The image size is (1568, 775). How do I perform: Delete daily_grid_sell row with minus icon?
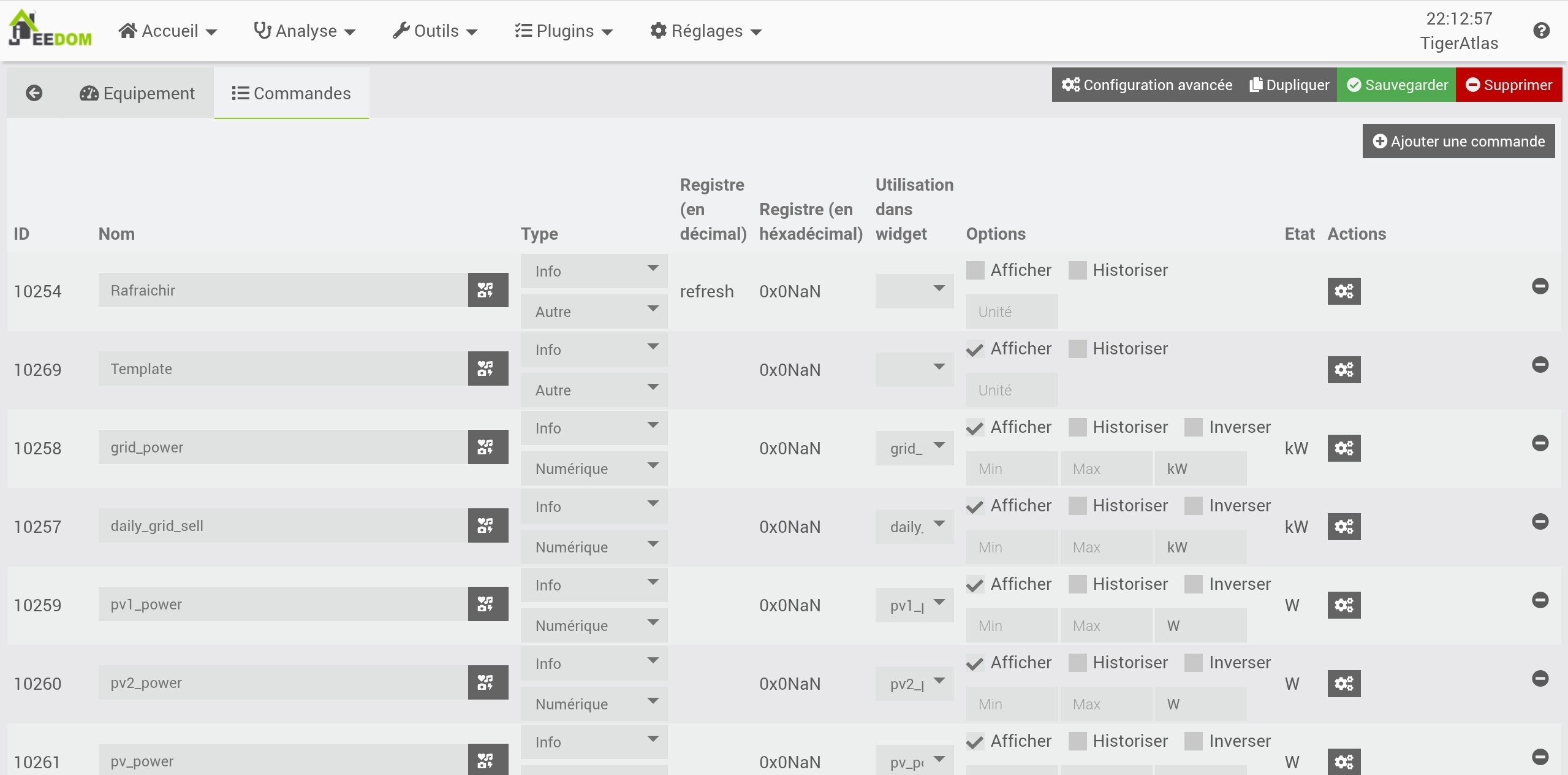pos(1540,522)
